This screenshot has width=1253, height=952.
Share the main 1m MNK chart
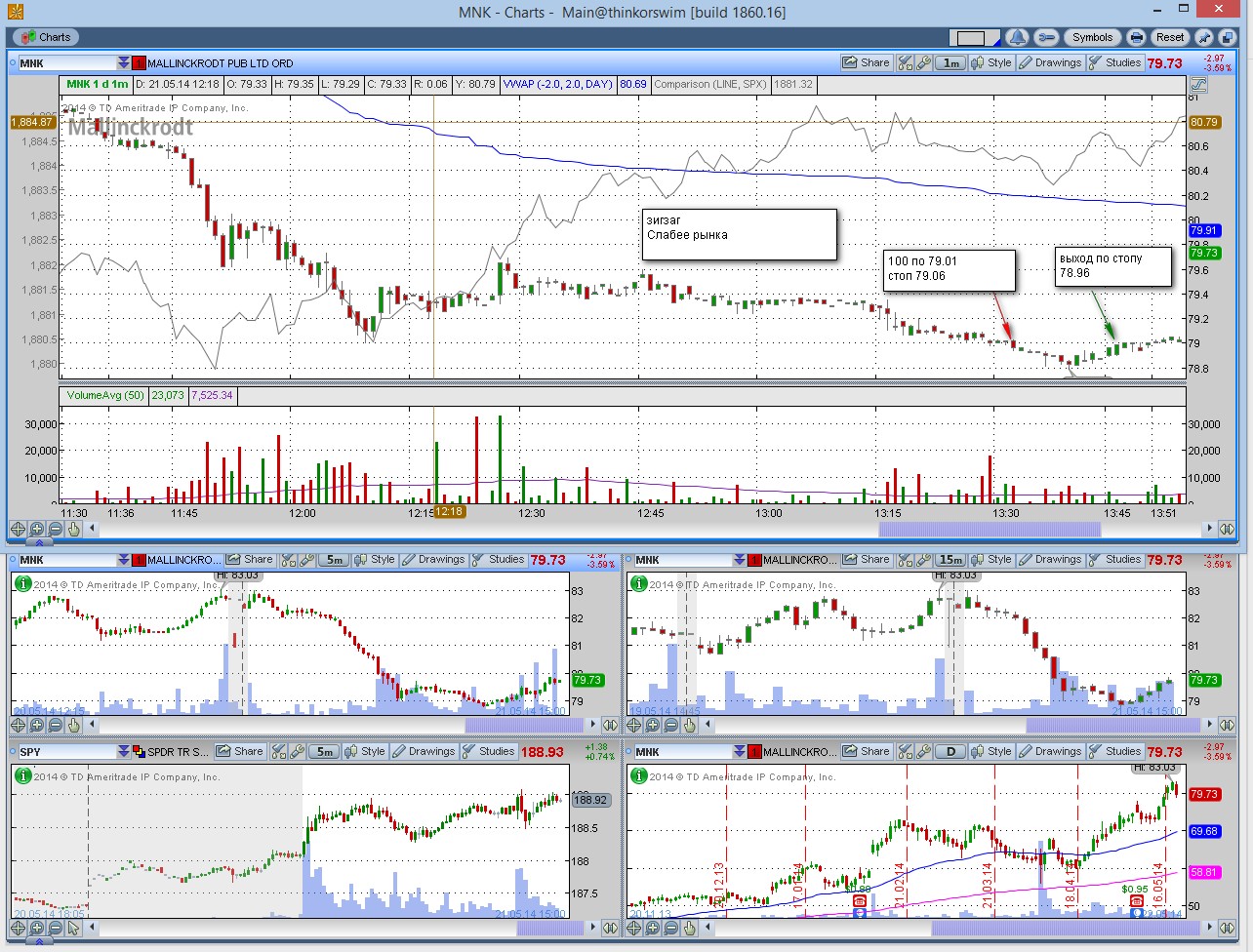click(x=867, y=62)
